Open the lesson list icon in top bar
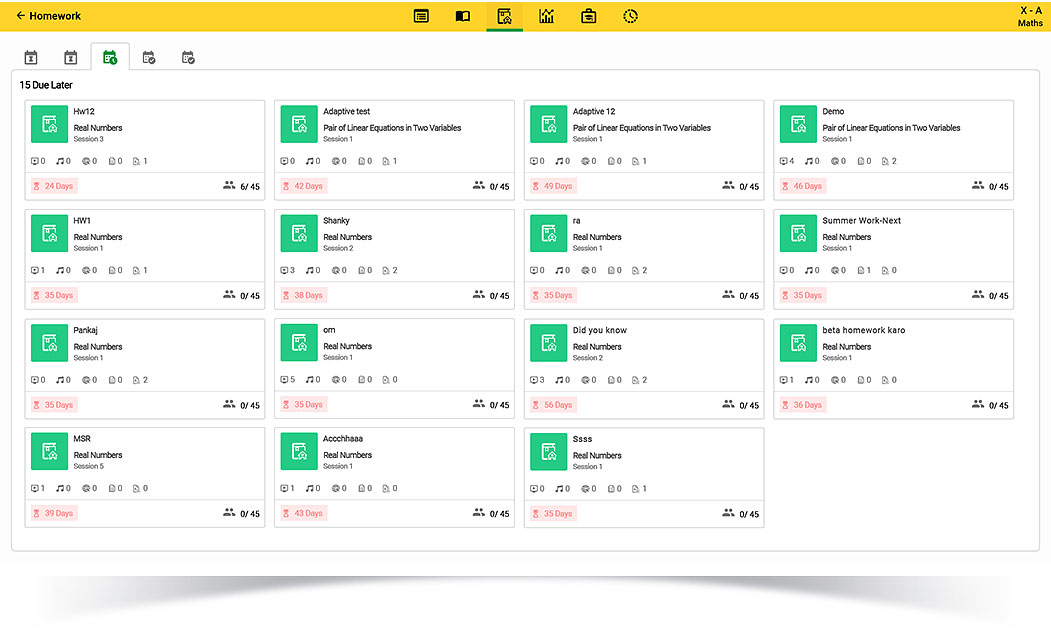Screen dimensions: 1051x628 [x=421, y=16]
